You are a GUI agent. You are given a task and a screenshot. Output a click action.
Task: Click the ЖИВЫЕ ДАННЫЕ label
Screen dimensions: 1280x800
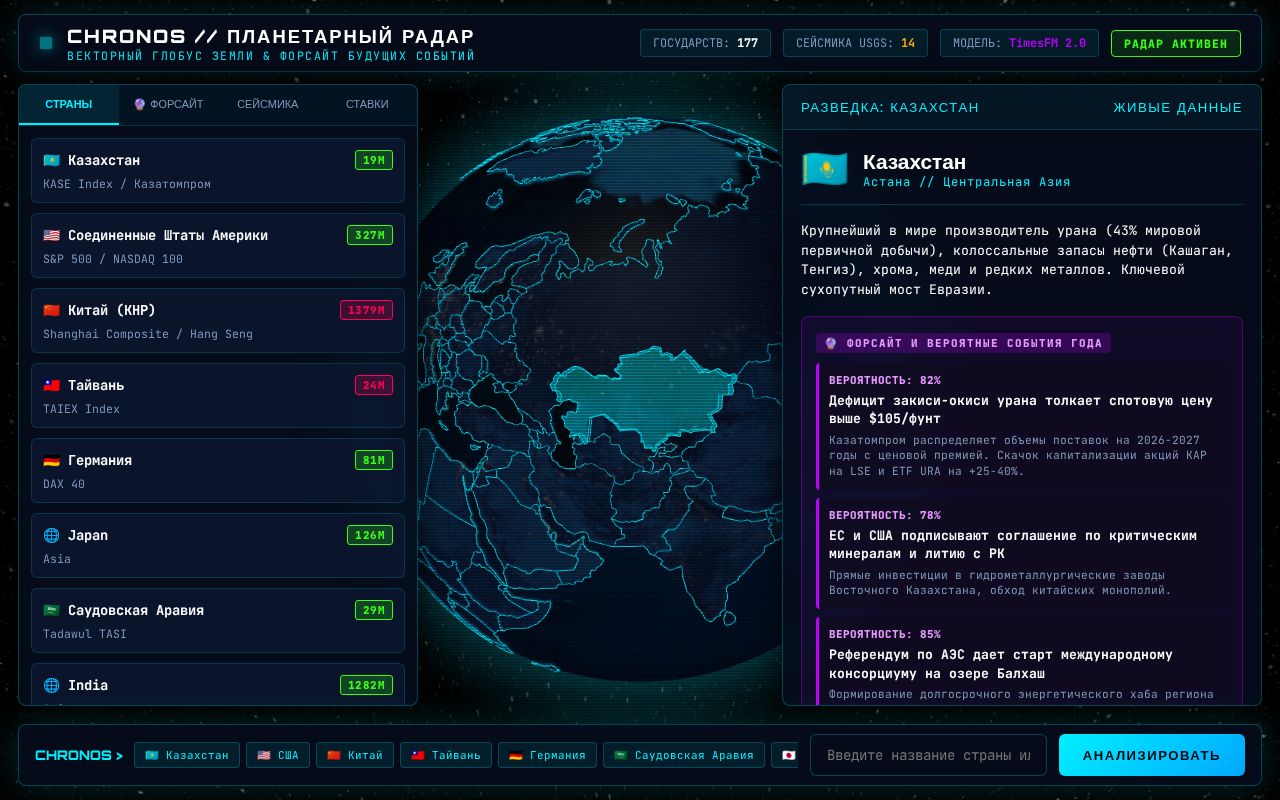coord(1177,107)
